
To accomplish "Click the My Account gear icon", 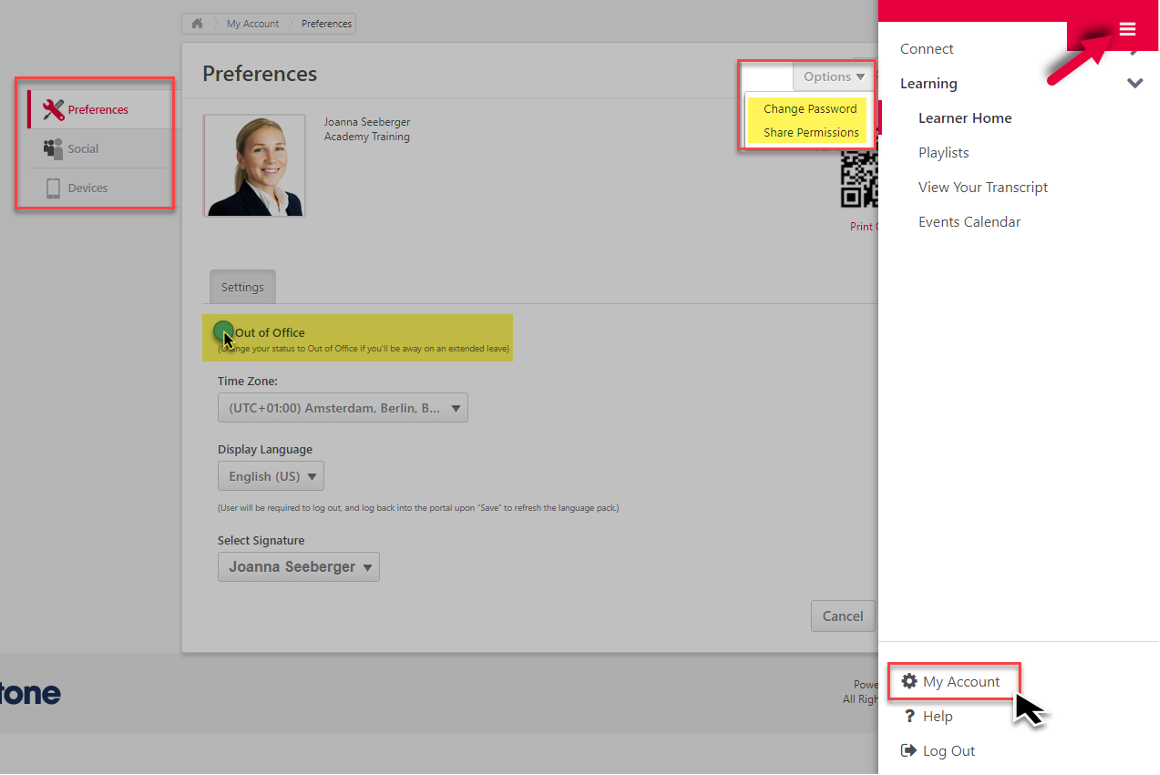I will click(909, 681).
